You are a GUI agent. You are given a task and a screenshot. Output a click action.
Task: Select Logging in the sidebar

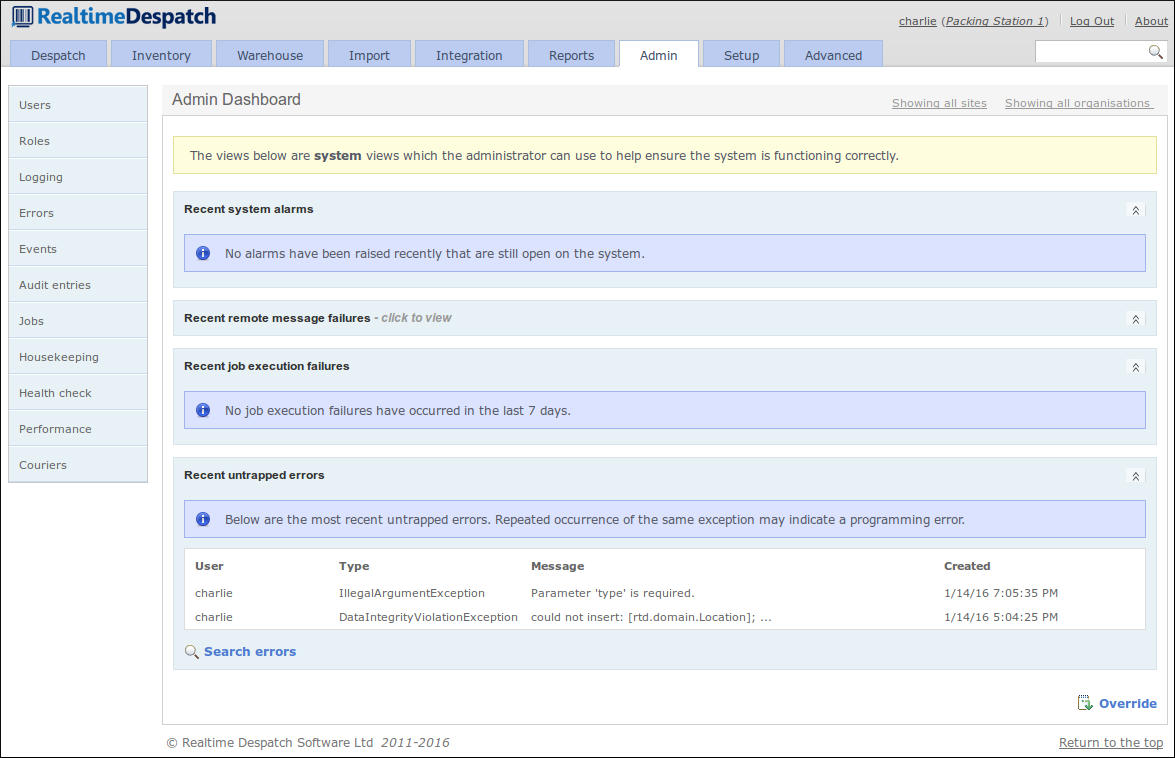tap(78, 177)
